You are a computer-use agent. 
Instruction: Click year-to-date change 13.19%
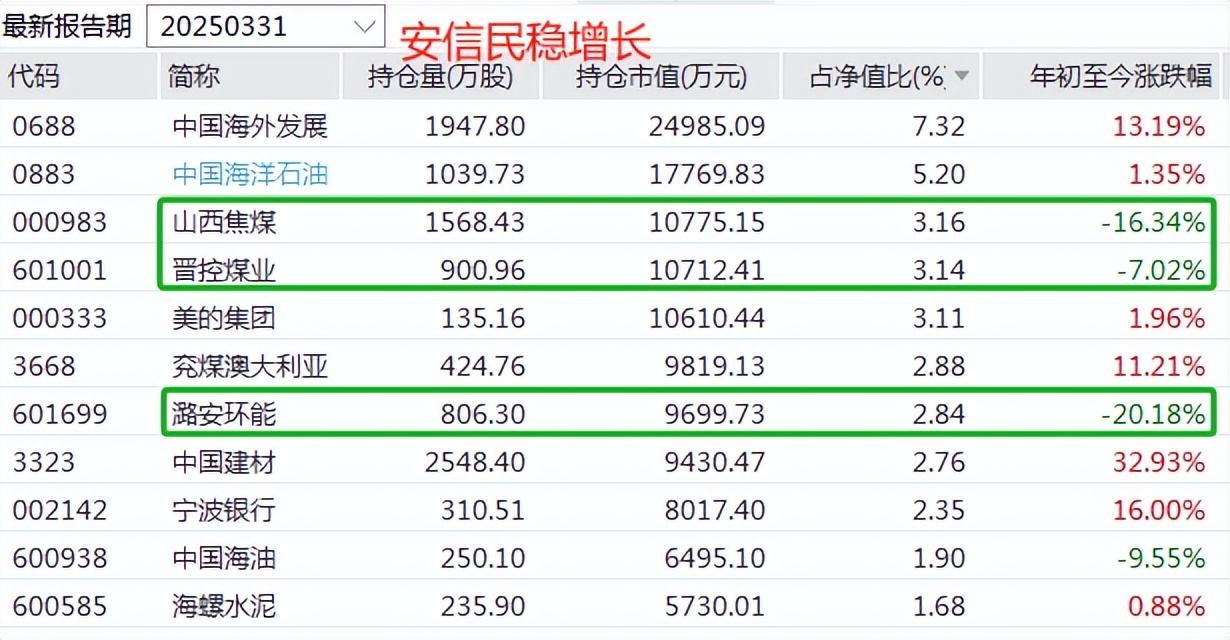(x=1159, y=126)
